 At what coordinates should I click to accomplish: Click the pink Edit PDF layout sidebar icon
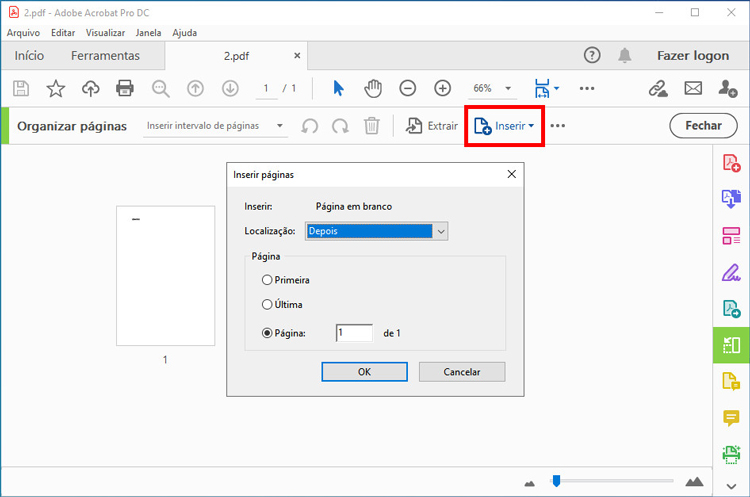pyautogui.click(x=731, y=235)
